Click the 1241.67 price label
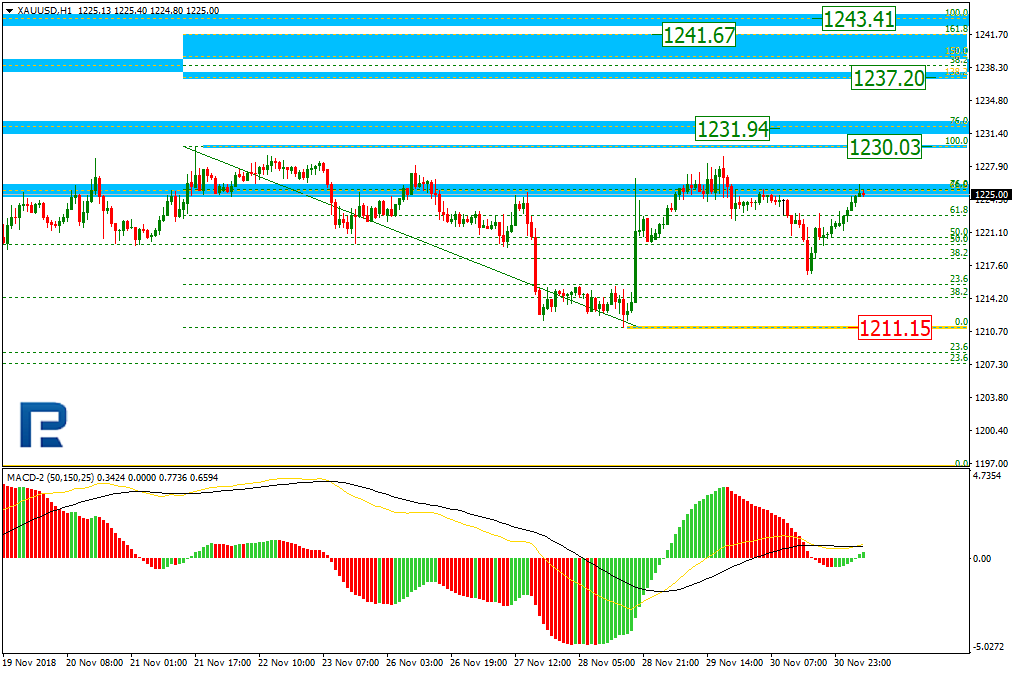This screenshot has height=674, width=1012. coord(699,35)
